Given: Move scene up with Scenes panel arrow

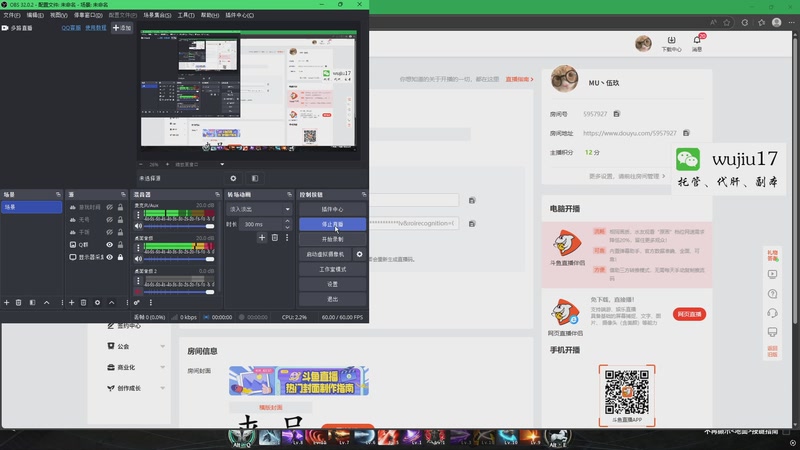Looking at the screenshot, I should (46, 303).
